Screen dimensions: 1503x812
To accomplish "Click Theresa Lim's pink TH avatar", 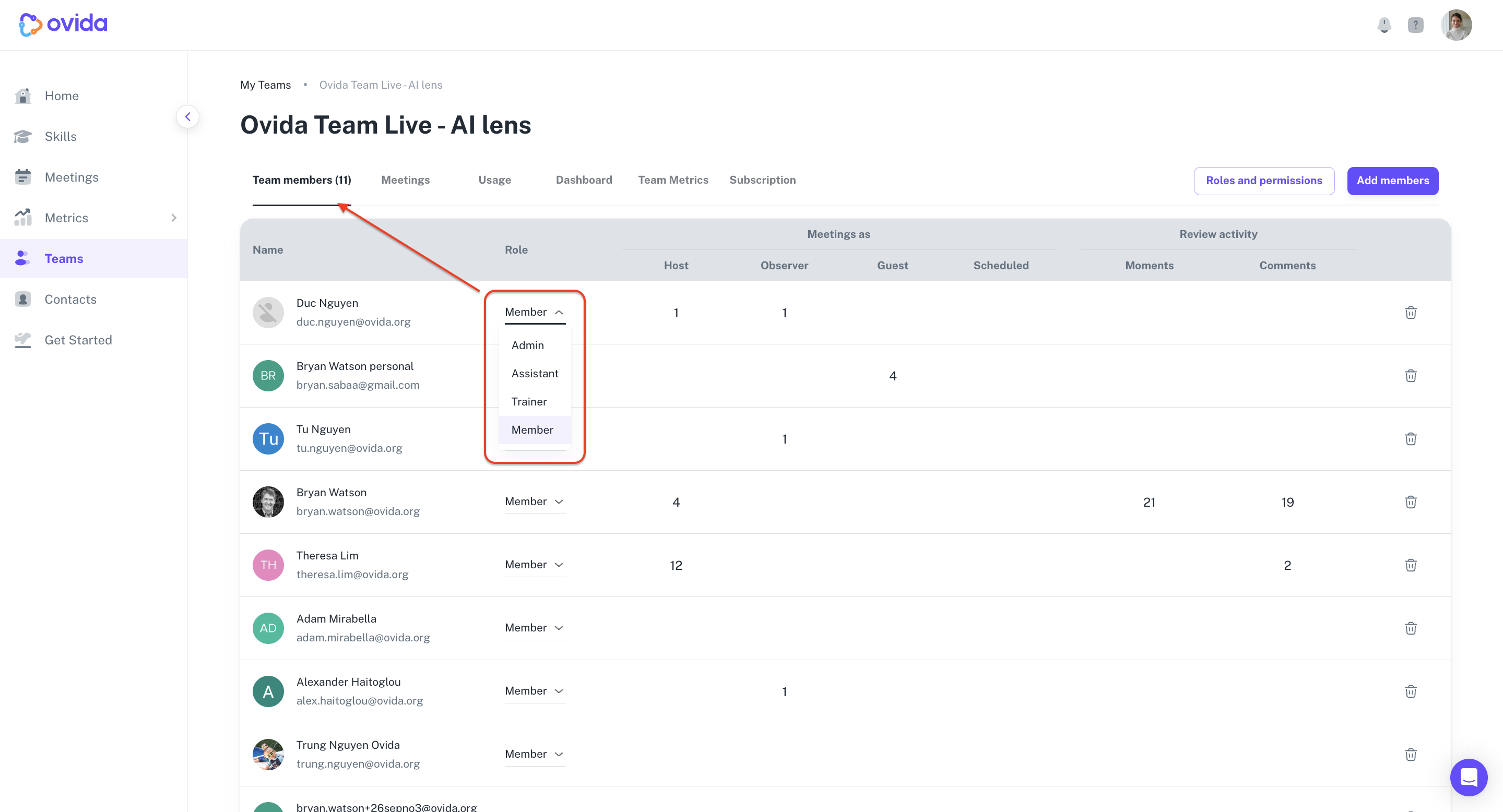I will (x=268, y=565).
